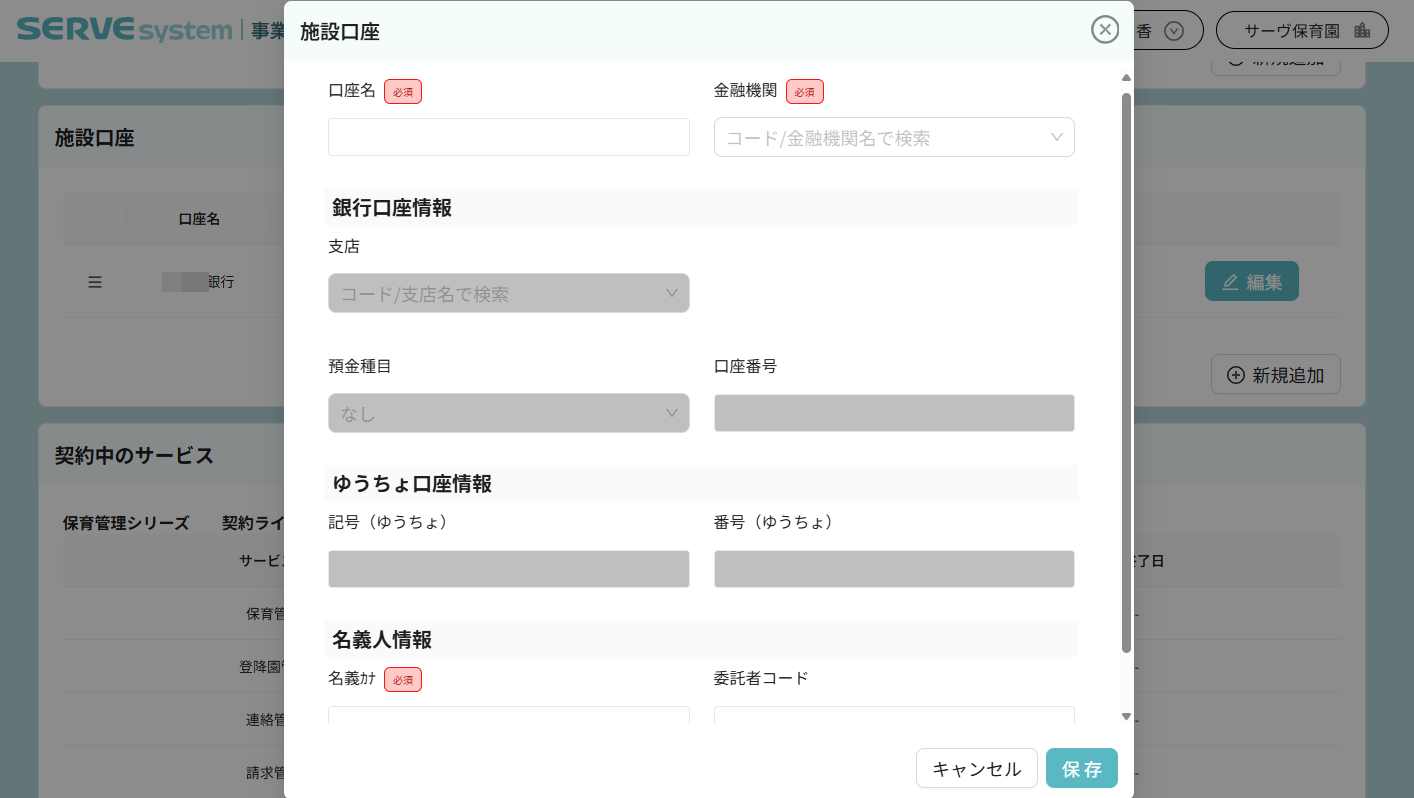The width and height of the screenshot is (1414, 798).
Task: Click the SERVE system logo
Action: point(124,30)
